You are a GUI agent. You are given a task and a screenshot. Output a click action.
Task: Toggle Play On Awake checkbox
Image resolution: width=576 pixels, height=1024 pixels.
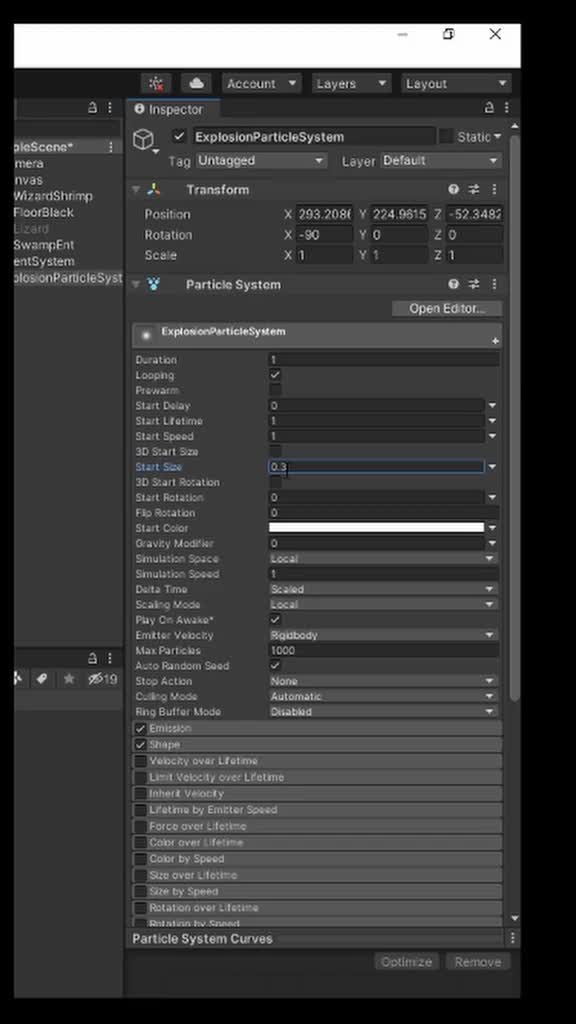point(275,620)
